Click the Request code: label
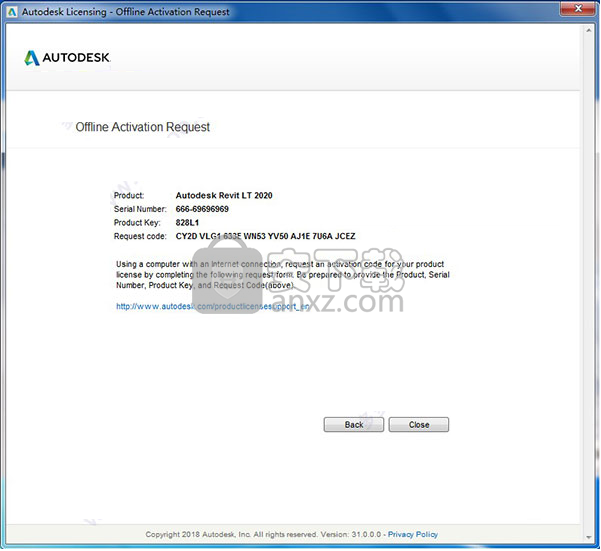The width and height of the screenshot is (601, 551). coord(140,236)
